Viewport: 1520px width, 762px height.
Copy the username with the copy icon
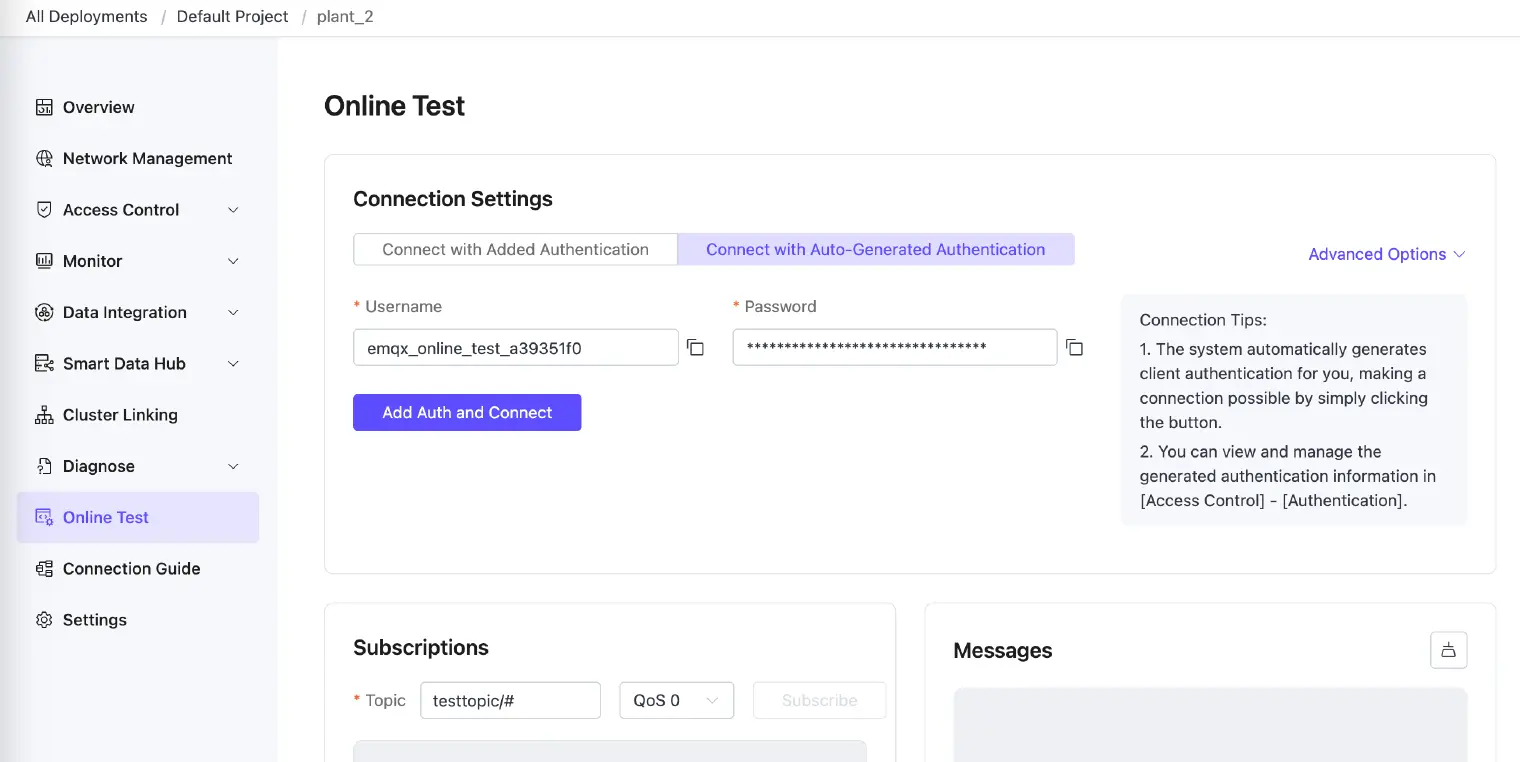(x=695, y=347)
